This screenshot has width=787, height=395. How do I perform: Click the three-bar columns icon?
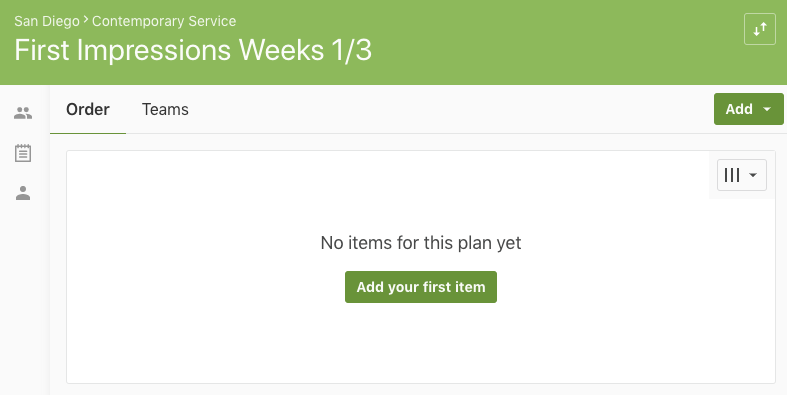732,175
